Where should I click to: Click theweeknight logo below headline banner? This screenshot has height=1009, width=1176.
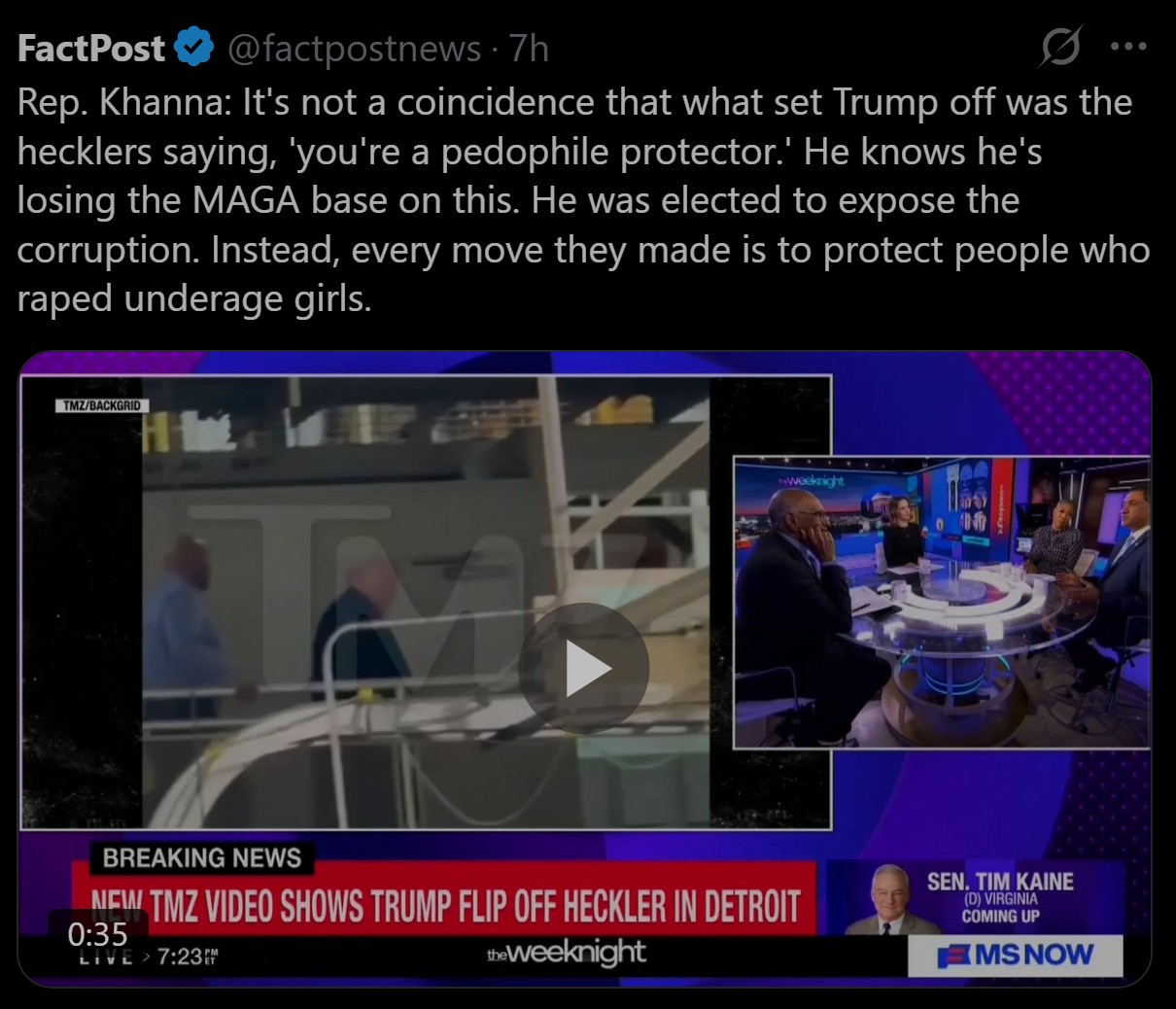[566, 953]
